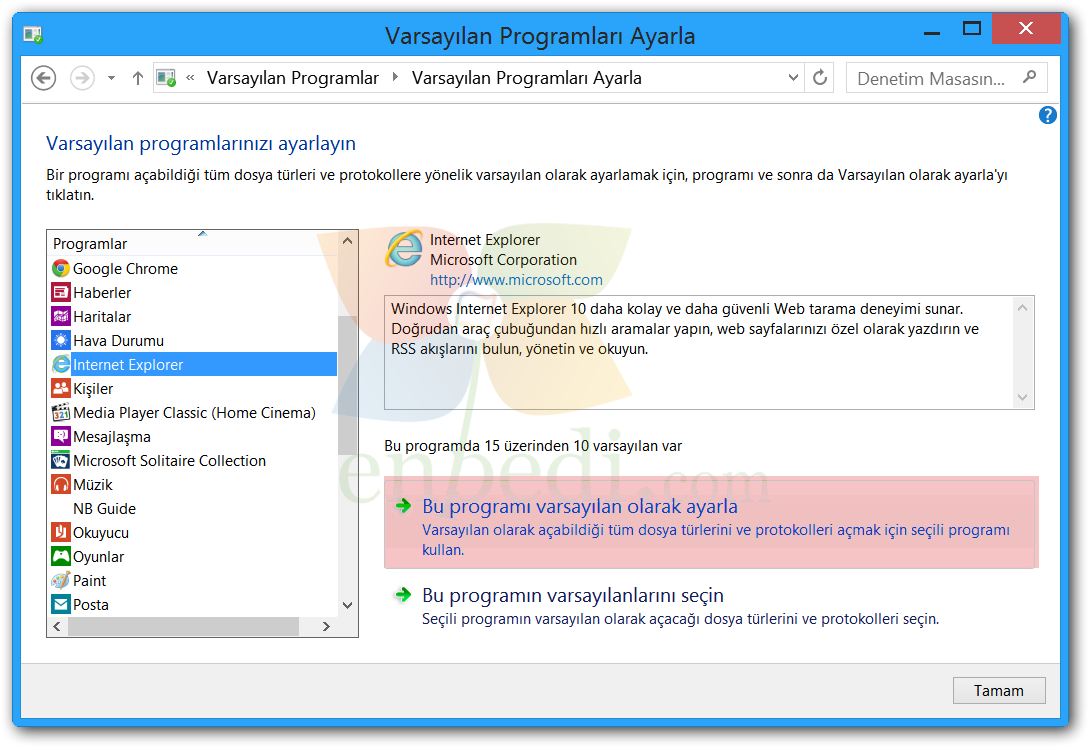Click the Media Player Classic icon
The height and width of the screenshot is (747, 1089).
[x=61, y=412]
